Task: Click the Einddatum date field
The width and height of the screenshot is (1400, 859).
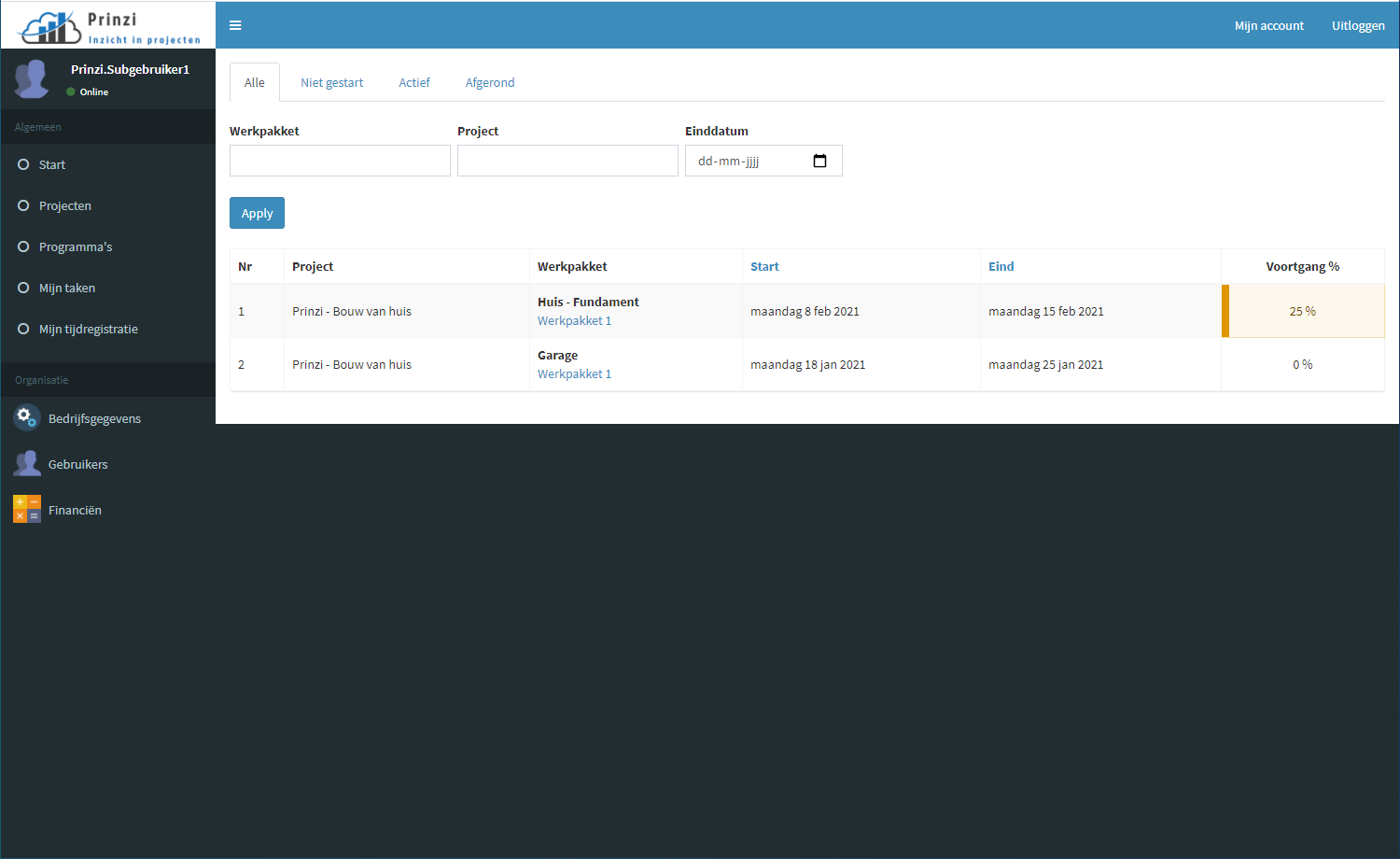Action: point(763,161)
